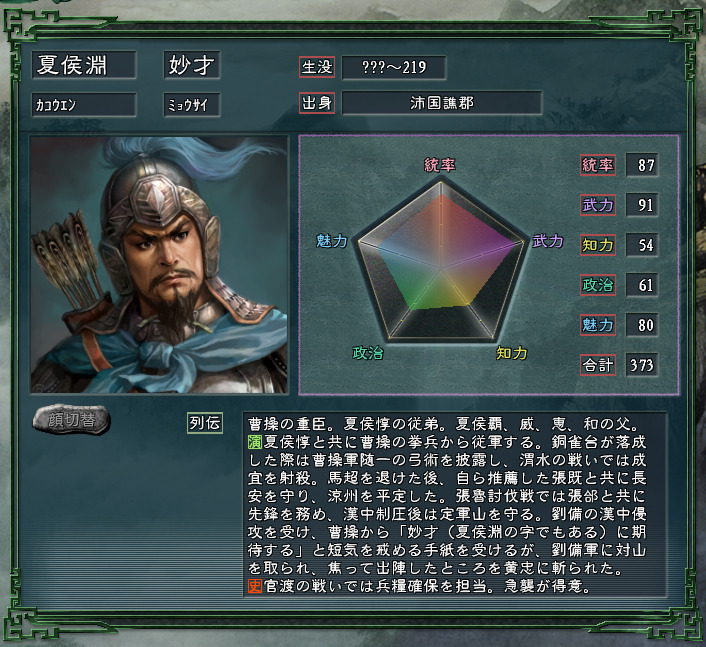Click the 出身 label

click(x=317, y=103)
